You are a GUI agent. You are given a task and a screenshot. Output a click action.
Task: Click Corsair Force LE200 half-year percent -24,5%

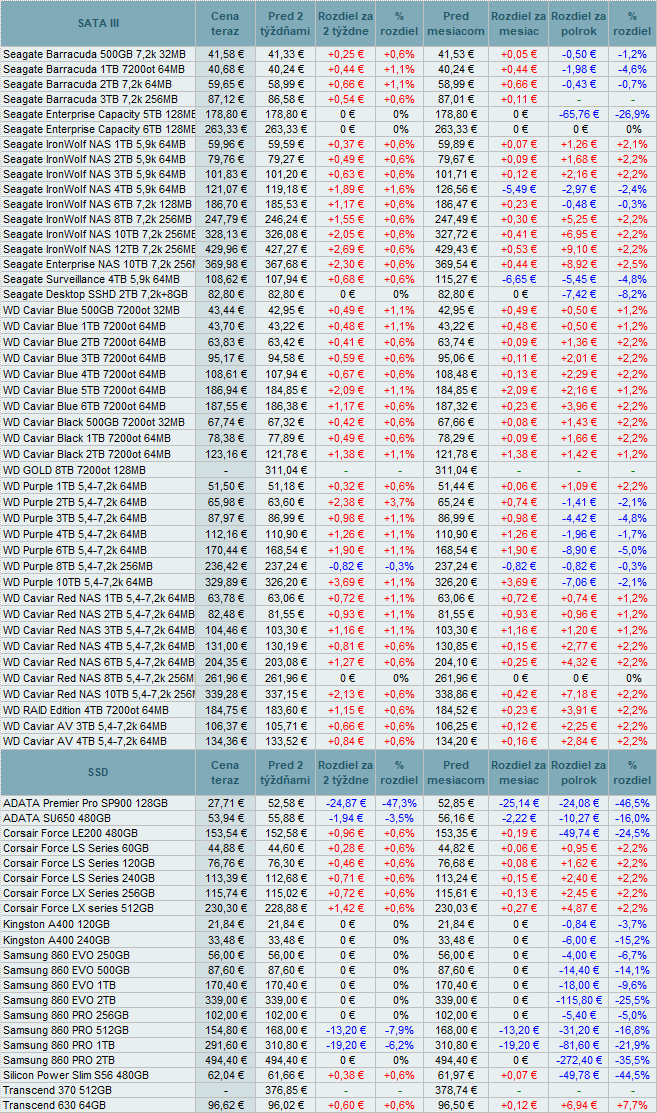(x=632, y=833)
